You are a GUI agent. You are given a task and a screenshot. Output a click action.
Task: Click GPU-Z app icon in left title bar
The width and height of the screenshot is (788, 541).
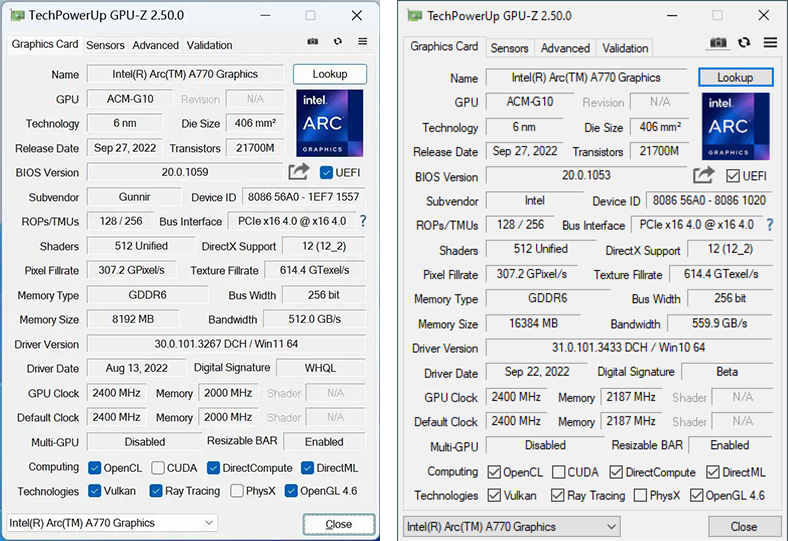click(x=18, y=16)
